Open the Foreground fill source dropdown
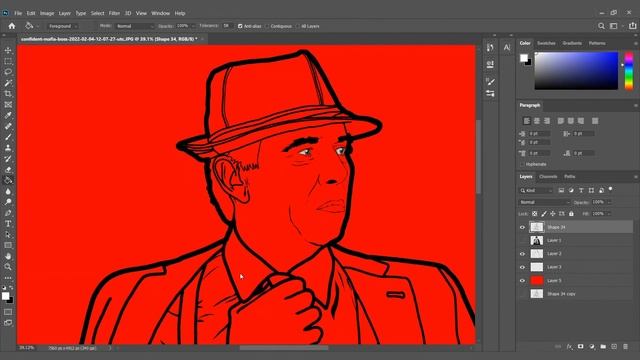Screen dimensions: 640x360 (62, 26)
